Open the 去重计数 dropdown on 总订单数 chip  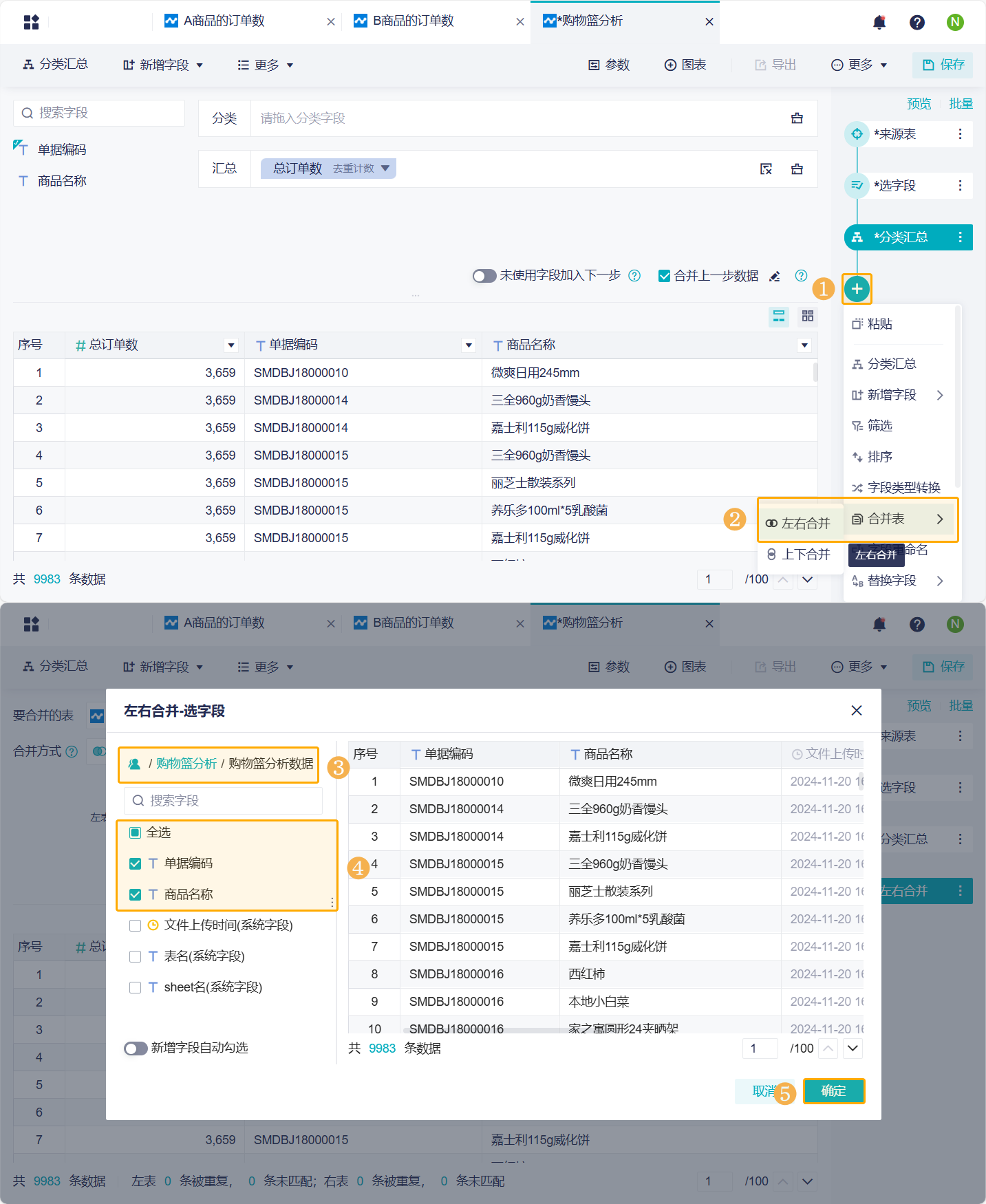tap(385, 169)
